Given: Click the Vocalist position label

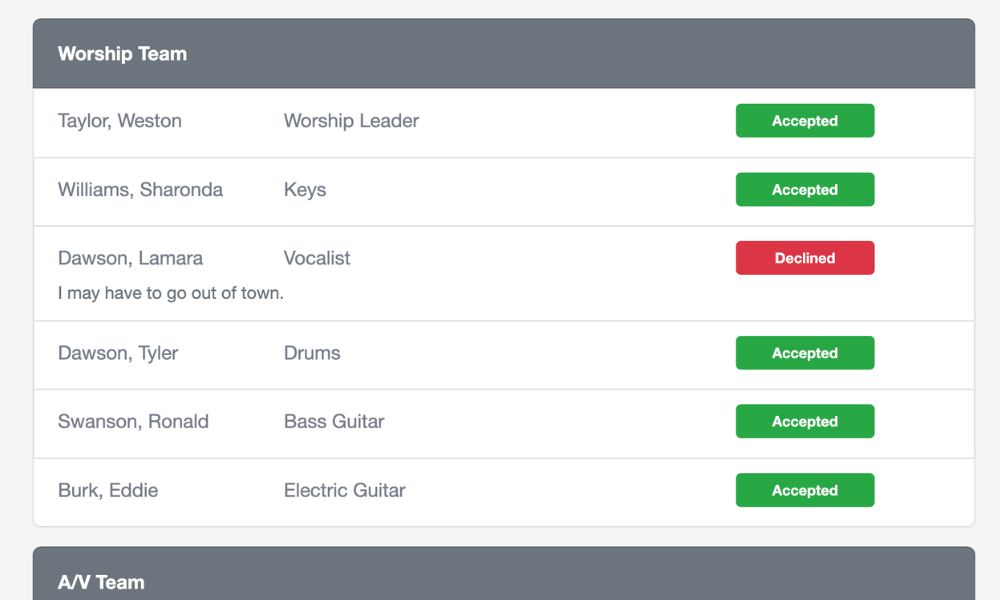Looking at the screenshot, I should [317, 258].
